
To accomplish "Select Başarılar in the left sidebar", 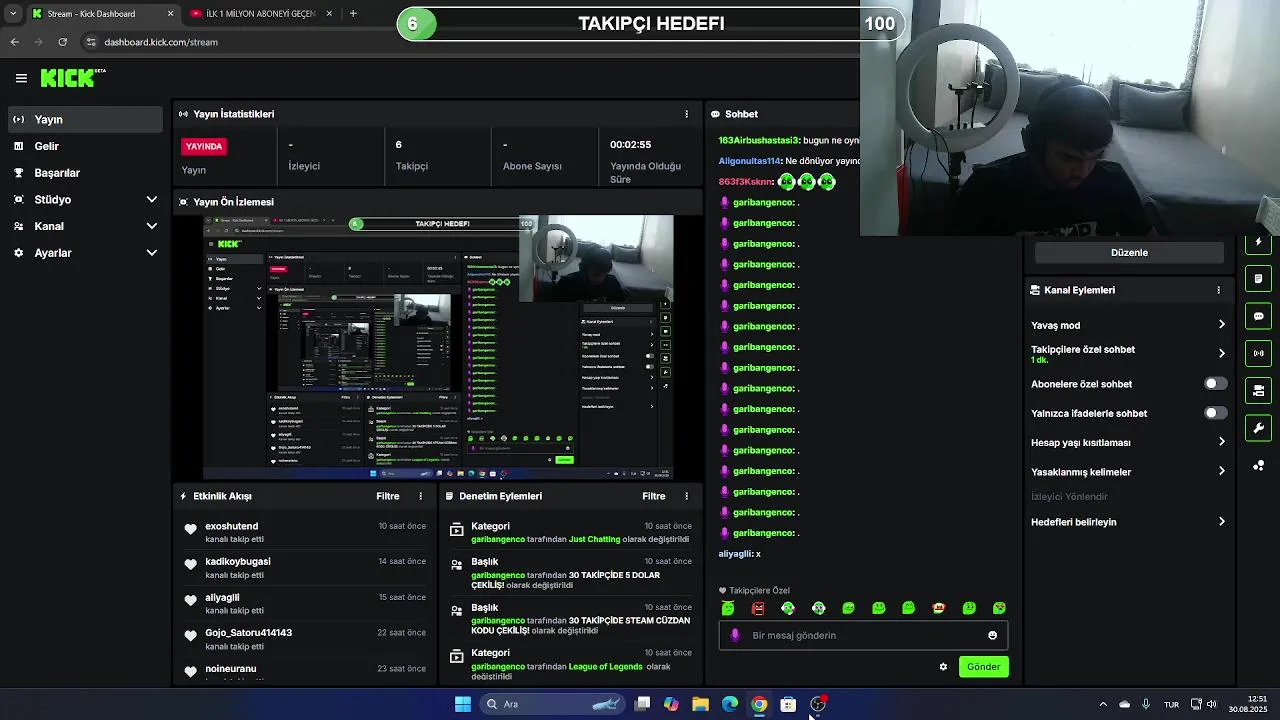I will click(85, 173).
